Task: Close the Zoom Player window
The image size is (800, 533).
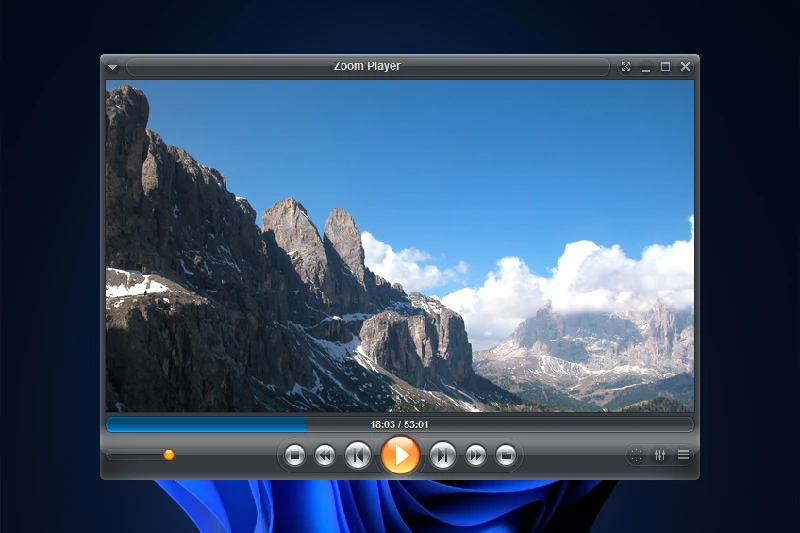Action: [685, 67]
